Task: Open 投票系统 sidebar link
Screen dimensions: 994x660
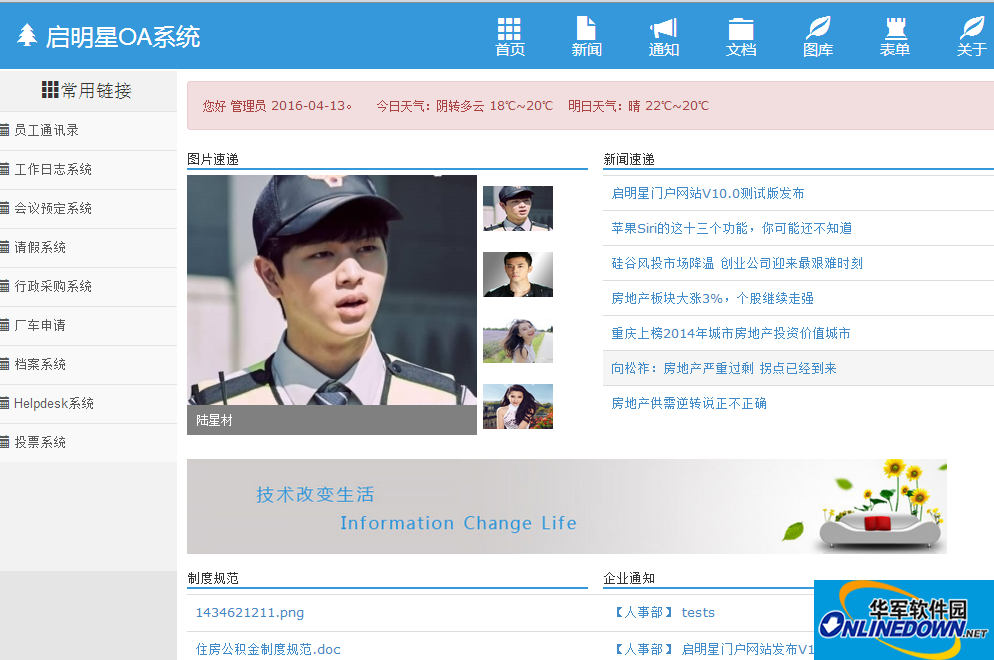Action: [40, 442]
